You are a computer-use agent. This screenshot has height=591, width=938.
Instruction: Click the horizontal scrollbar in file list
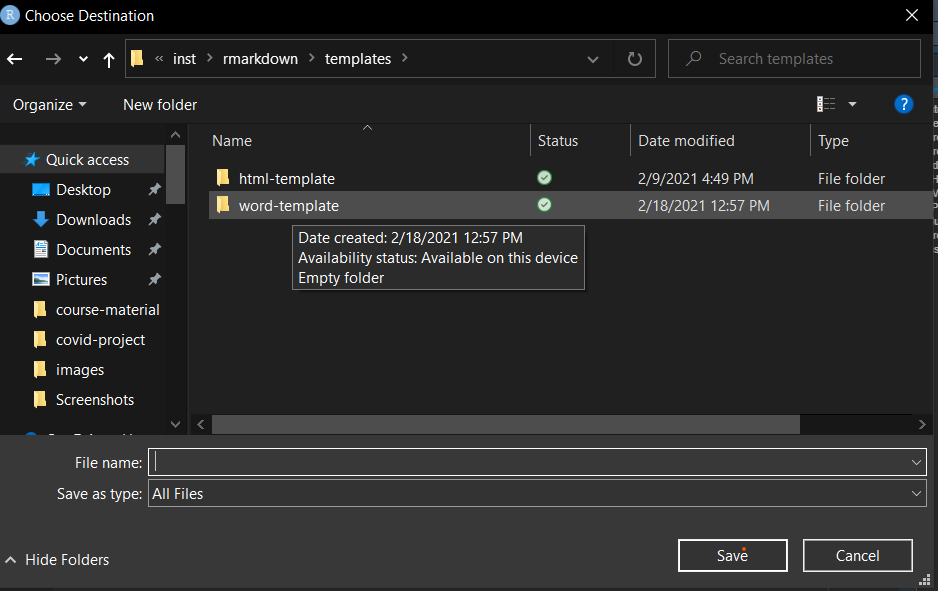click(505, 425)
